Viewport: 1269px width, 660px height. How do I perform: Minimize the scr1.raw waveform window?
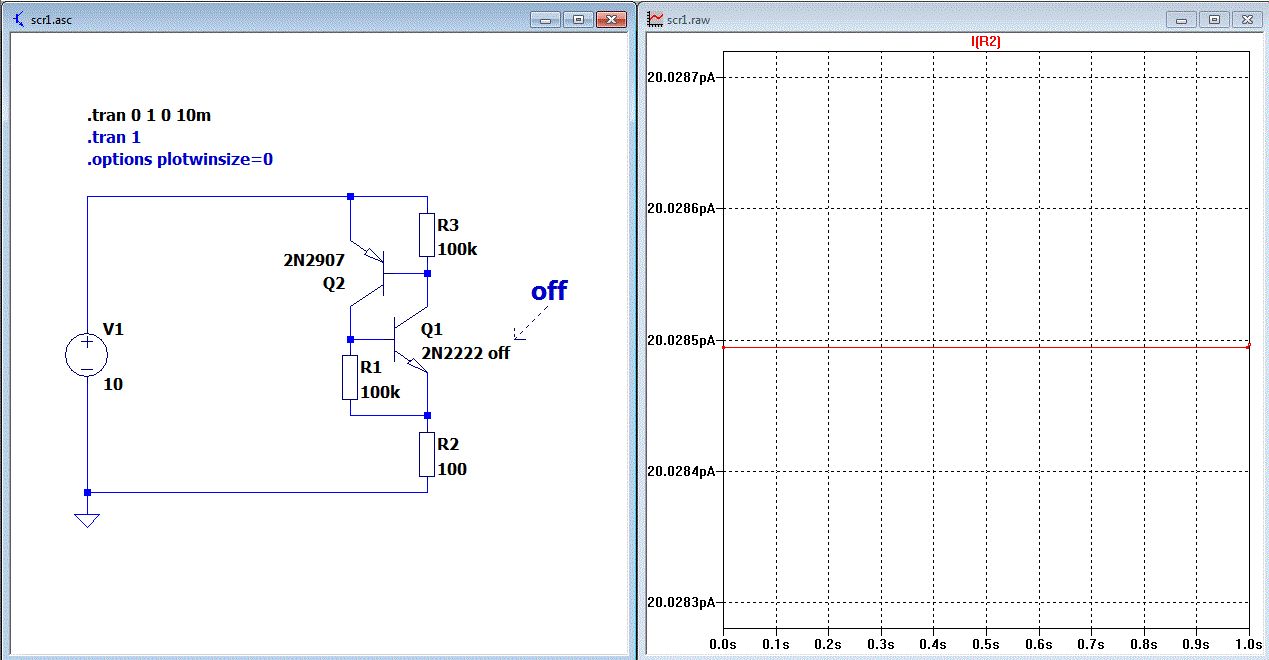click(1183, 19)
